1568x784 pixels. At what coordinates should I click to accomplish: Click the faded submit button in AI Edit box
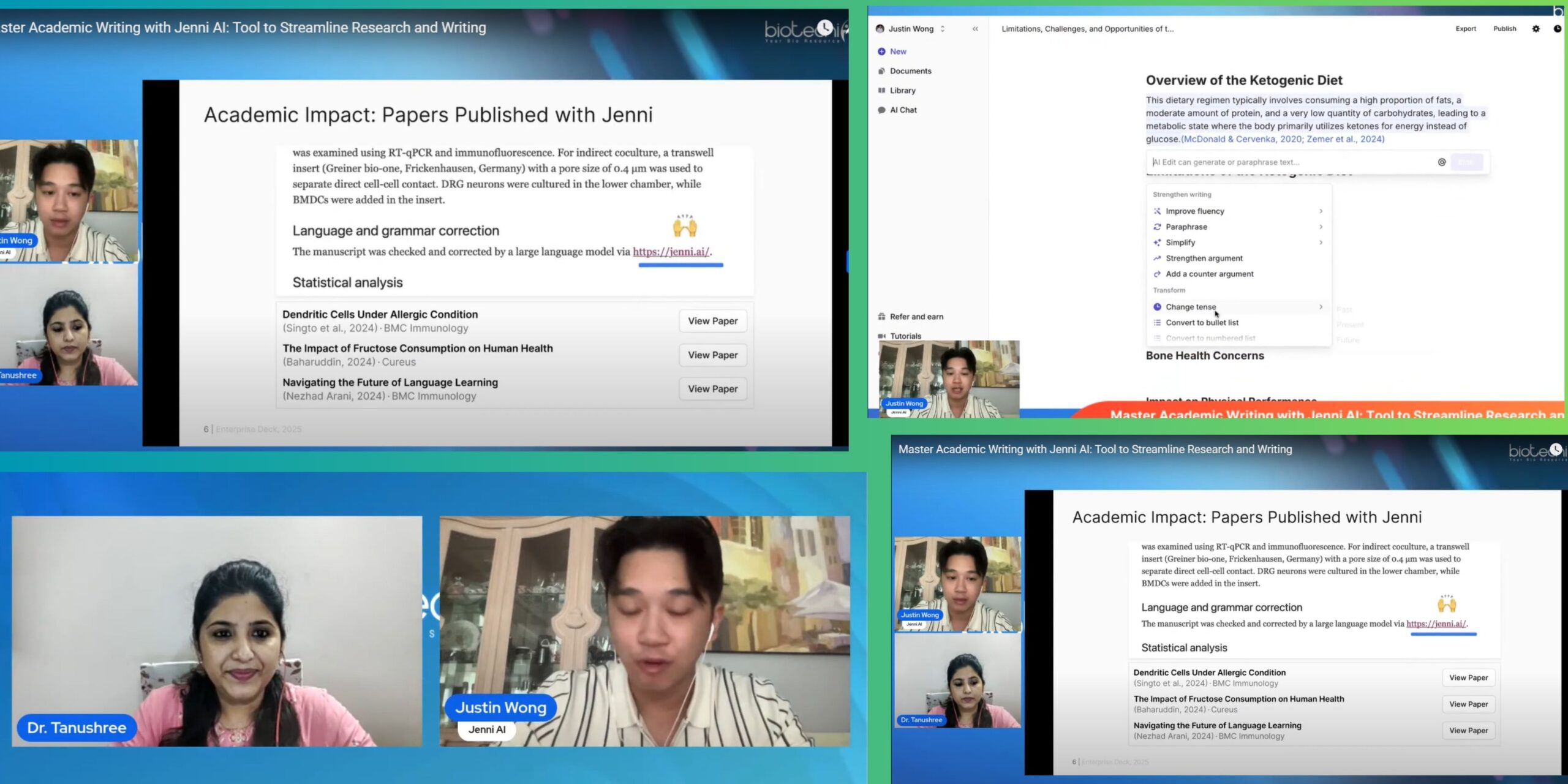click(1466, 162)
